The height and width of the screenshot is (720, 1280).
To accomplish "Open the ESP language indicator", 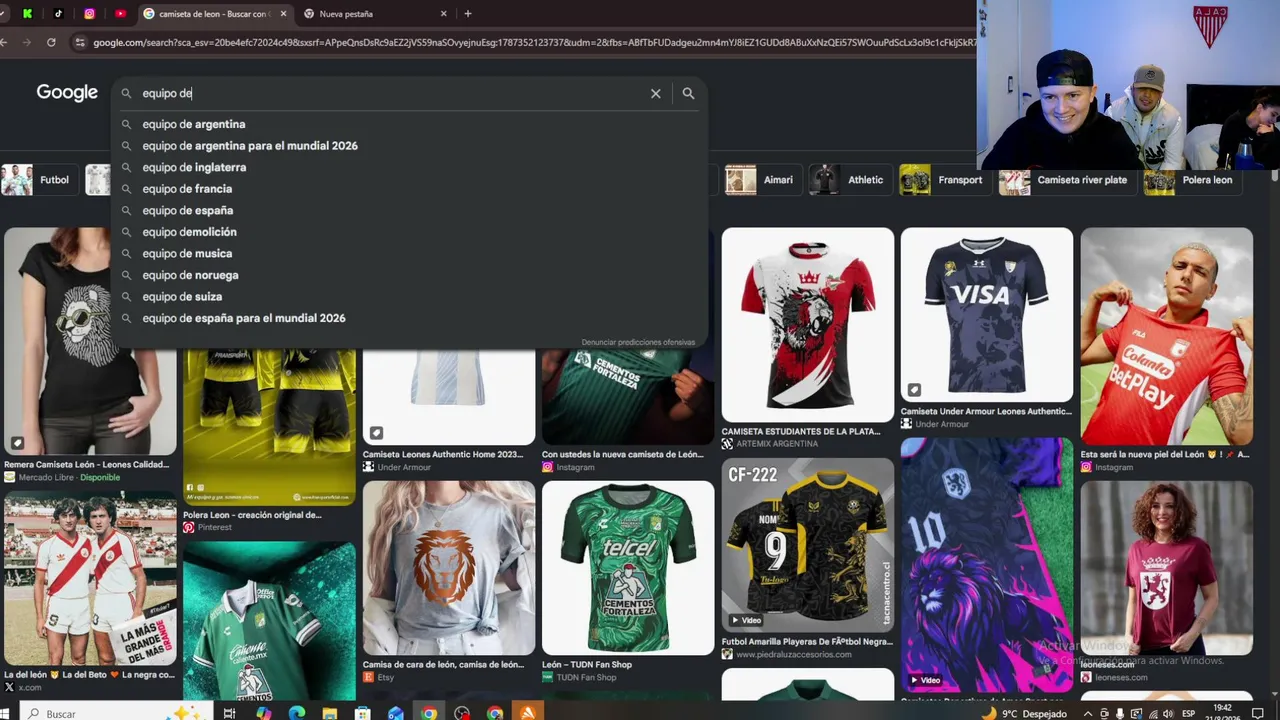I will pyautogui.click(x=1189, y=713).
